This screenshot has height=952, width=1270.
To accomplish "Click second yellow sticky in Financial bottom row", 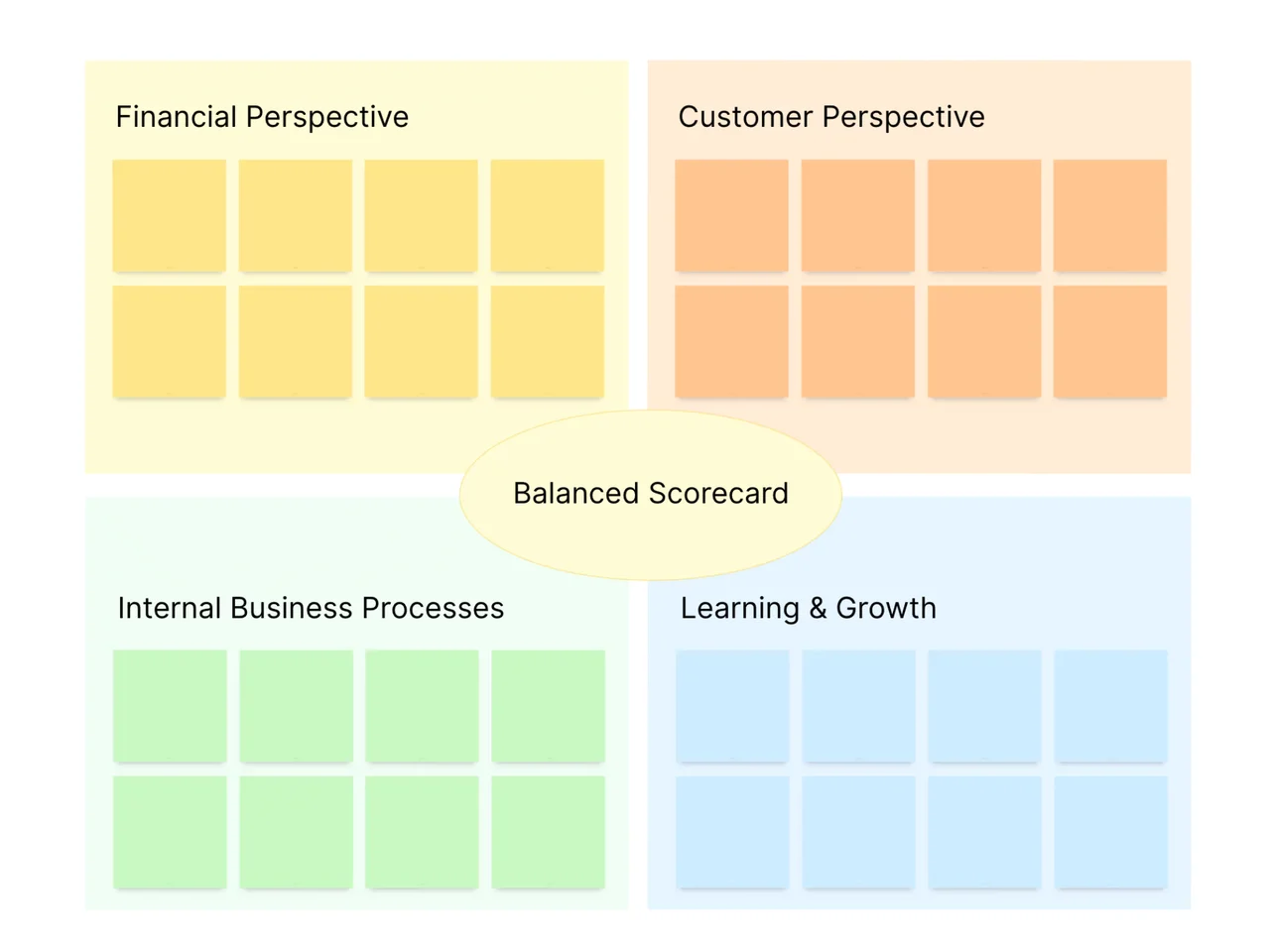I will click(x=296, y=342).
